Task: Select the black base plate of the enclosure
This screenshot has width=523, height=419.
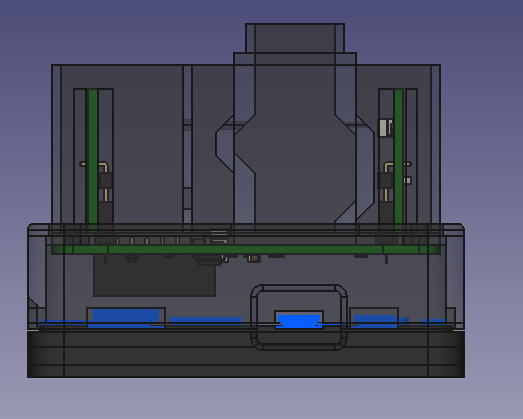Action: [x=246, y=354]
